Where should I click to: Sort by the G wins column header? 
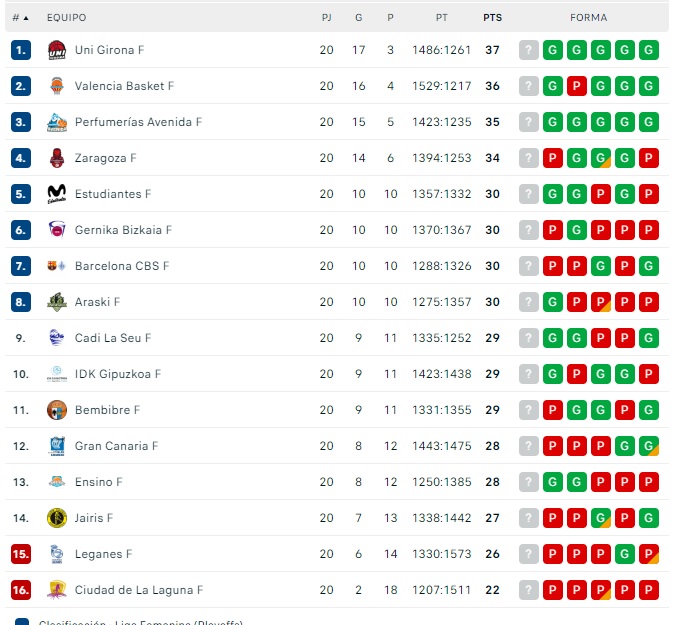[x=358, y=18]
